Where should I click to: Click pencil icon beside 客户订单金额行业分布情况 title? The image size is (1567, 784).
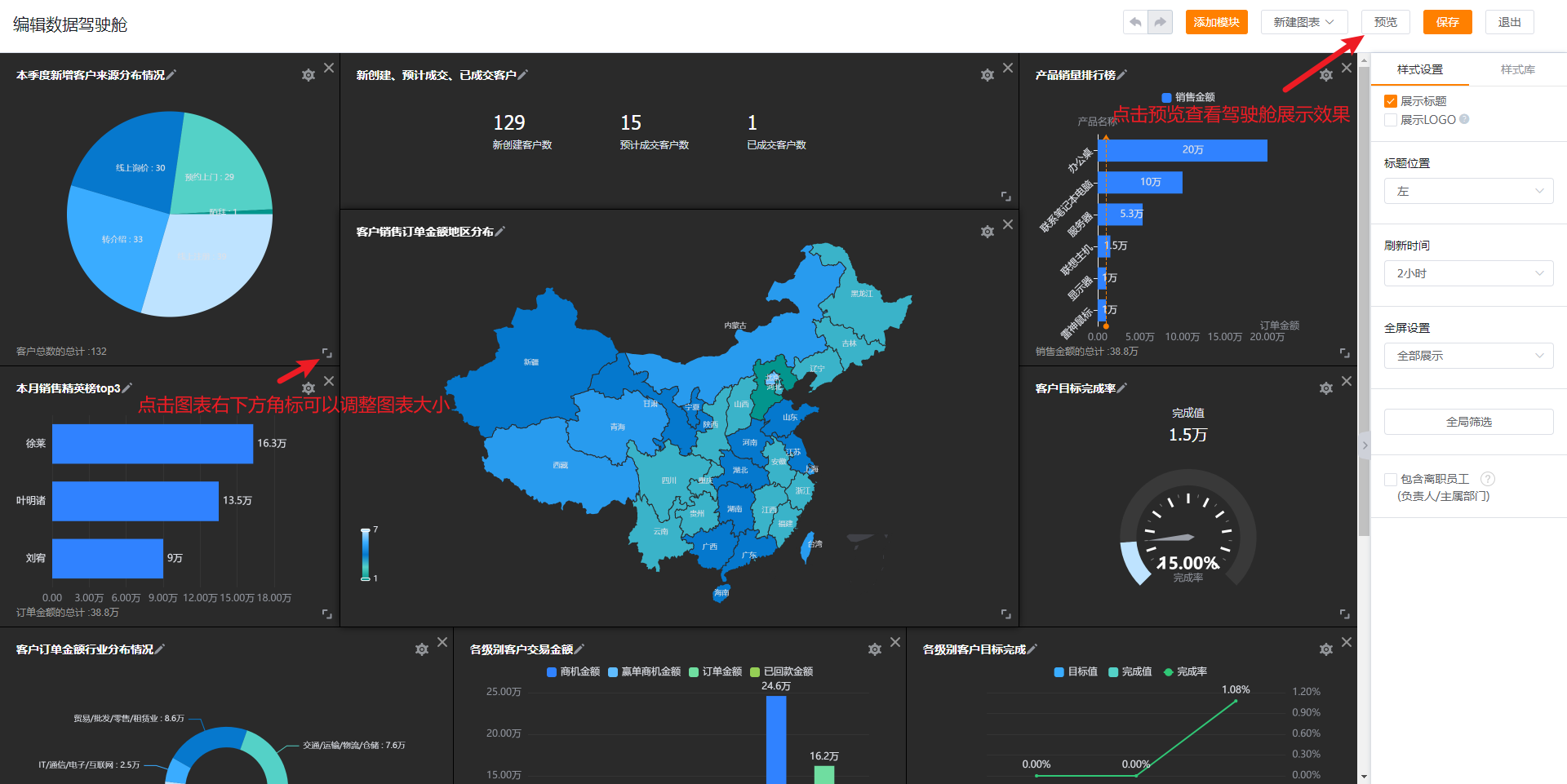160,649
